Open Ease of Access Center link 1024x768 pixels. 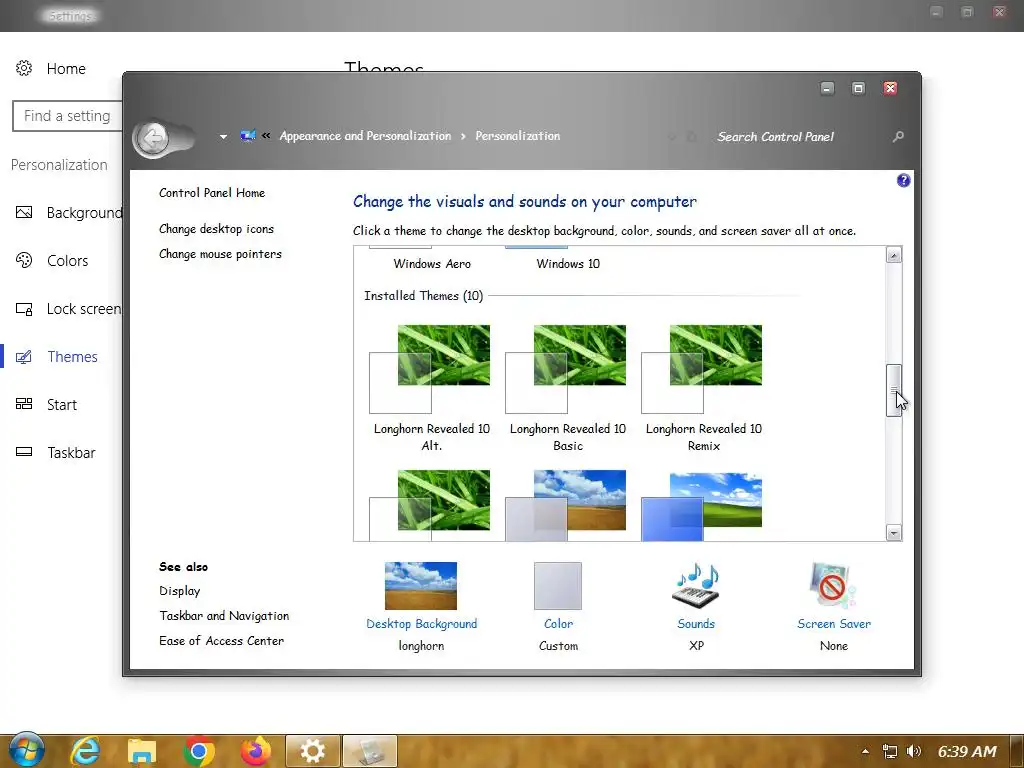tap(221, 641)
